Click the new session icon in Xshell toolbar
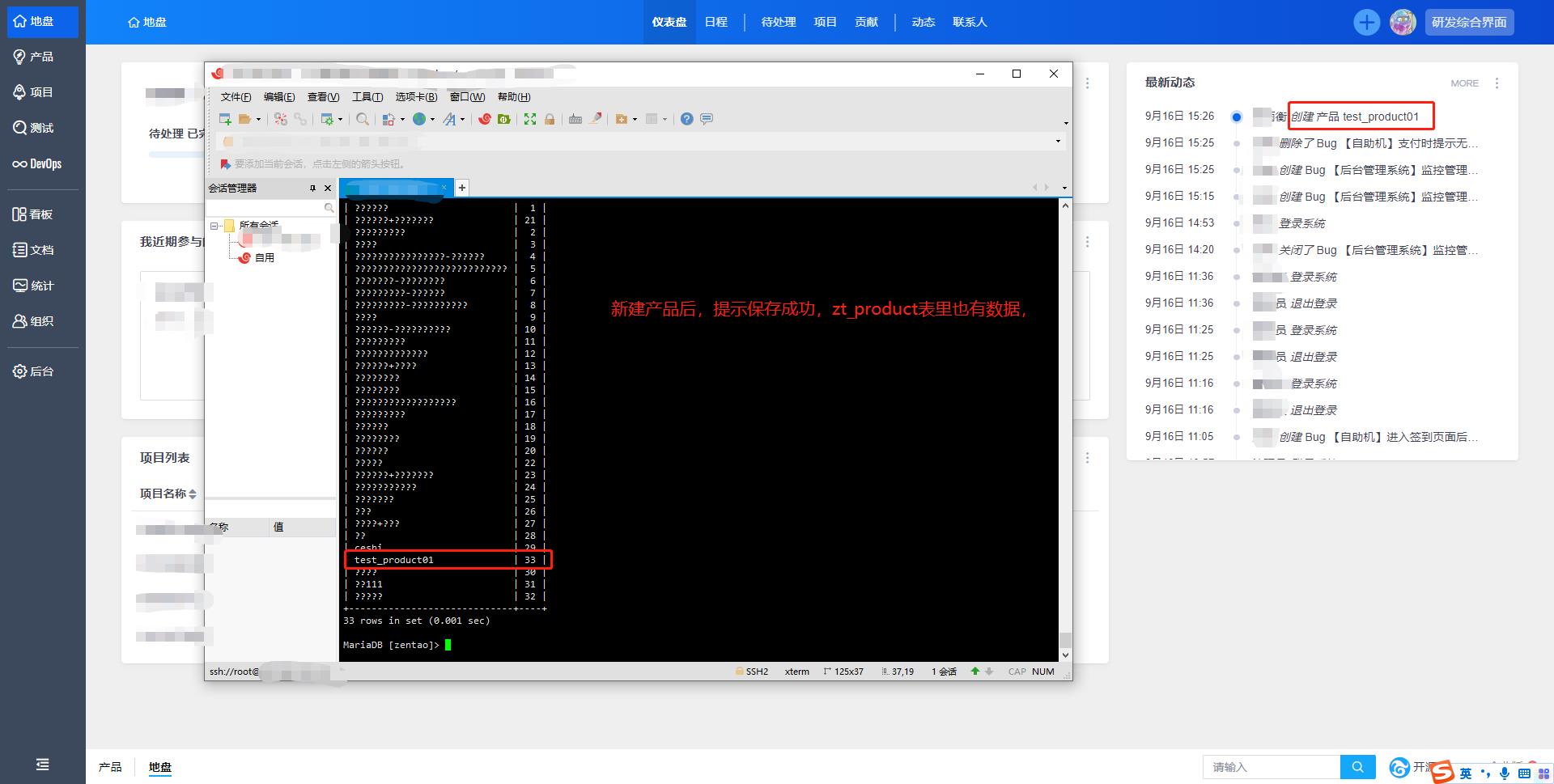Viewport: 1554px width, 784px height. [x=226, y=119]
